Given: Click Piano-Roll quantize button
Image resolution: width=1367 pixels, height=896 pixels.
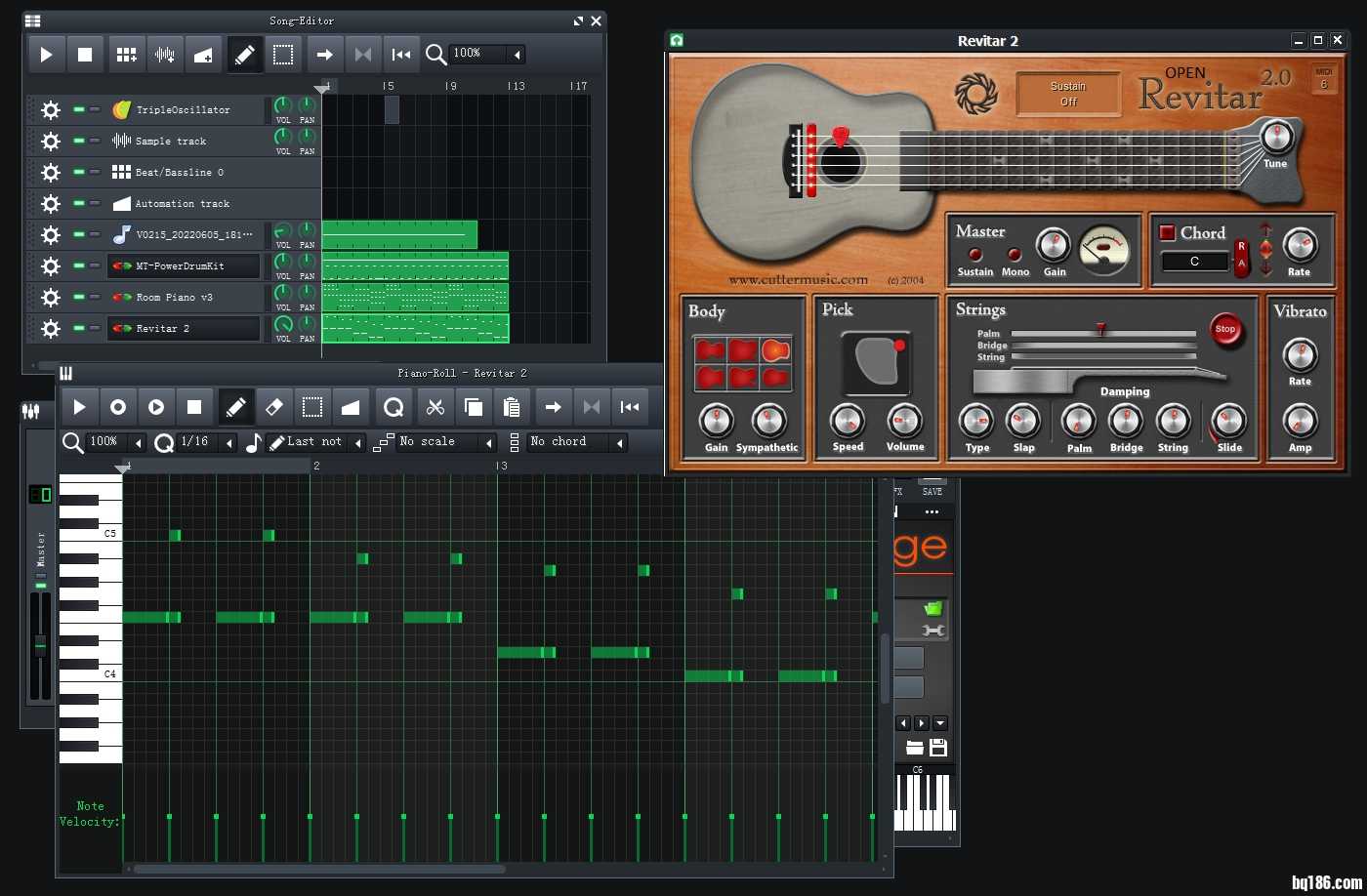Looking at the screenshot, I should tap(394, 407).
